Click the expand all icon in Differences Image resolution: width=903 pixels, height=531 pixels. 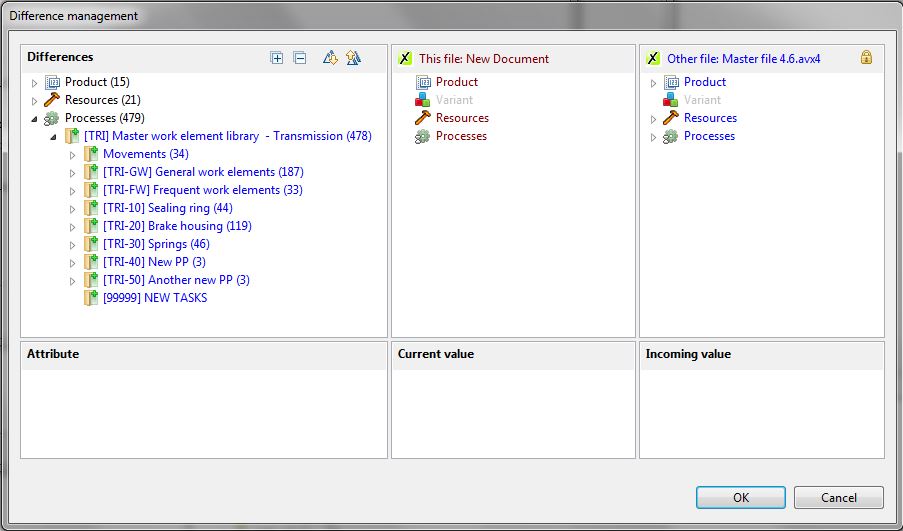(x=277, y=58)
